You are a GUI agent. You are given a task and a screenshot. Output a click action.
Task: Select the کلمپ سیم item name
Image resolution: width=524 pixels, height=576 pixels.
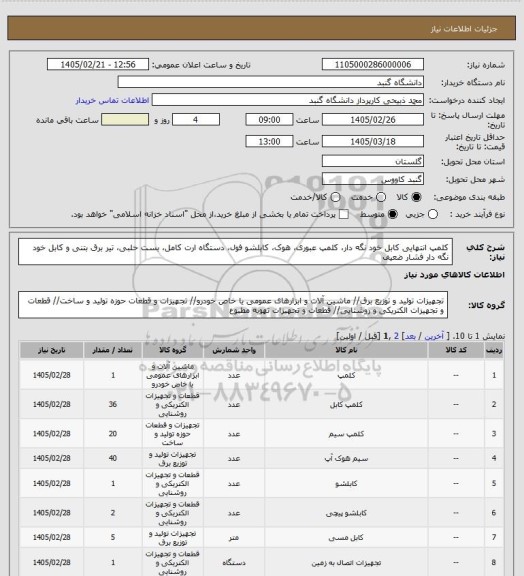[346, 434]
